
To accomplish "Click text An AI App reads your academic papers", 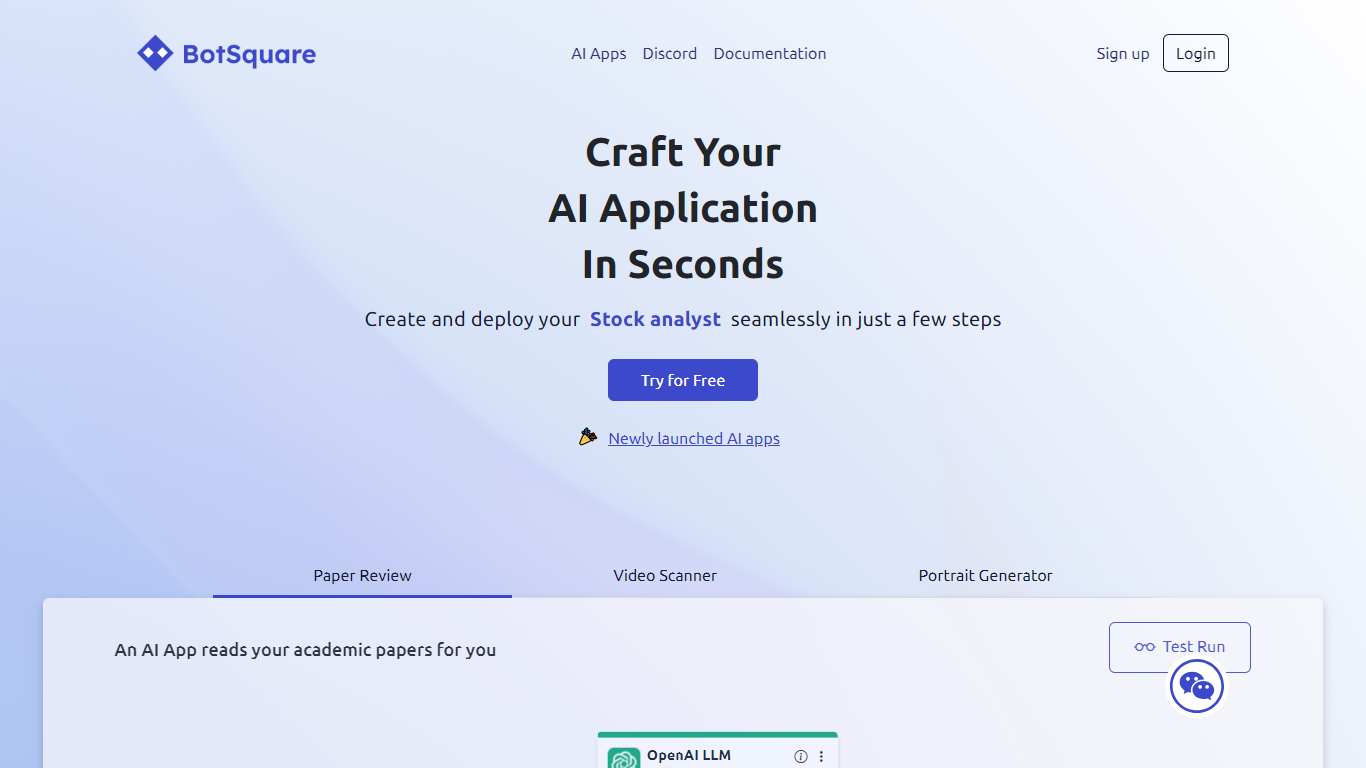I will 305,650.
